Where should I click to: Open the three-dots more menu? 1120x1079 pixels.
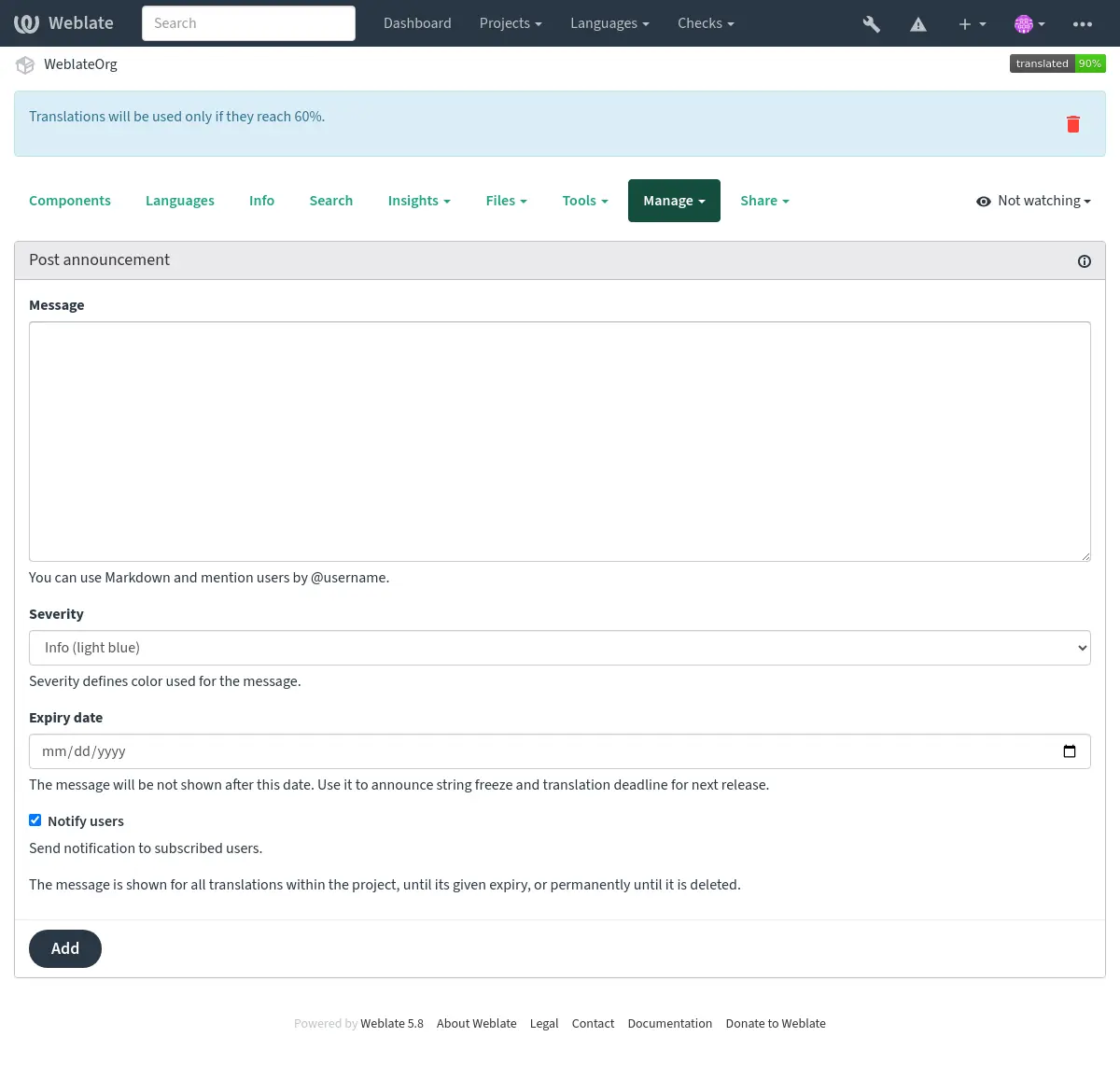click(x=1083, y=24)
